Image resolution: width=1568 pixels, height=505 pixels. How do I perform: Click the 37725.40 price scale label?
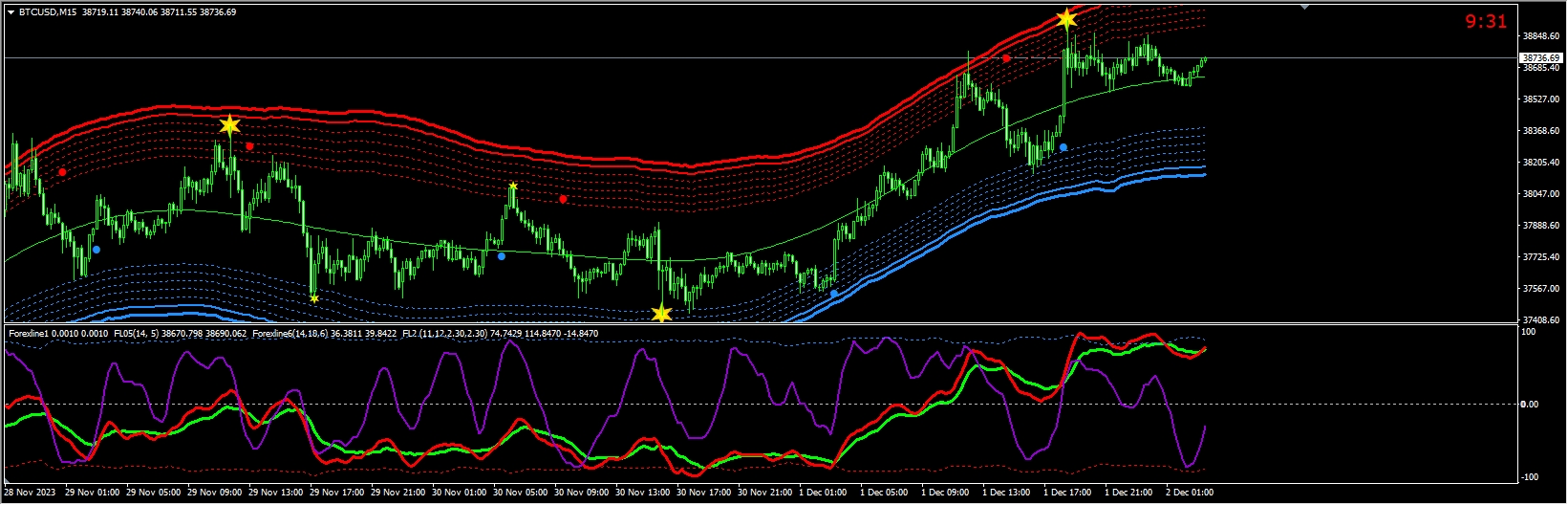click(1542, 257)
